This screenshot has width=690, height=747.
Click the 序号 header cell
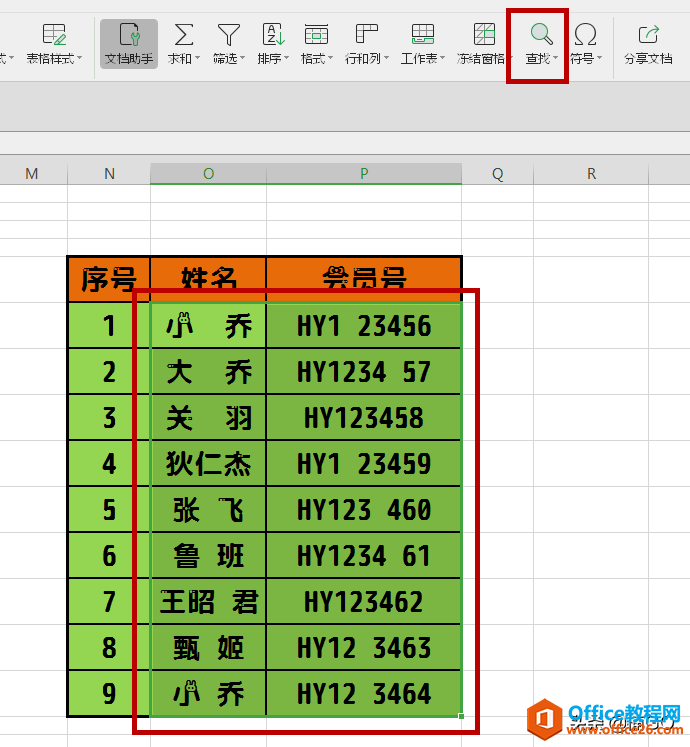[109, 279]
